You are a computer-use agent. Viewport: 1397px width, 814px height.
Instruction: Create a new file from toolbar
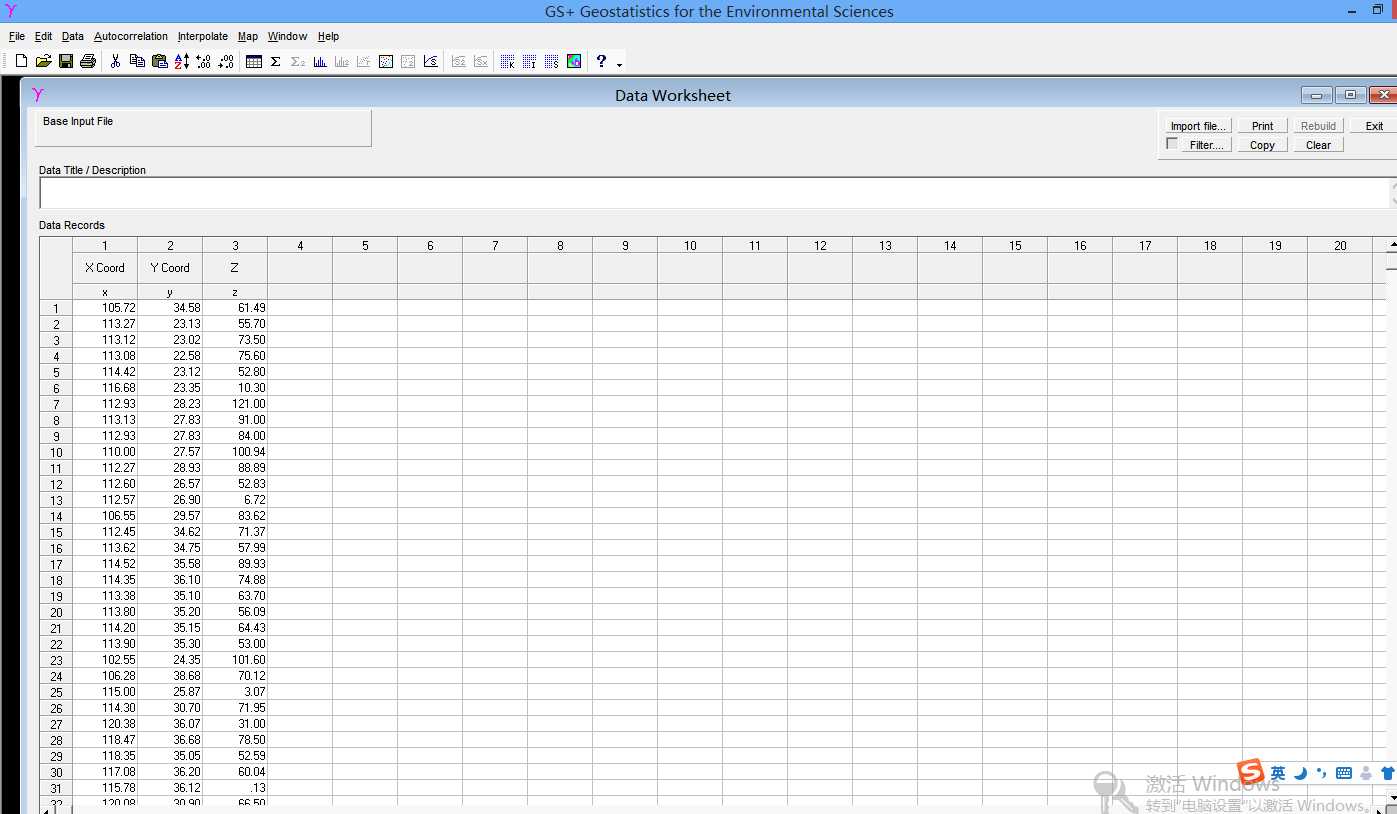(21, 61)
